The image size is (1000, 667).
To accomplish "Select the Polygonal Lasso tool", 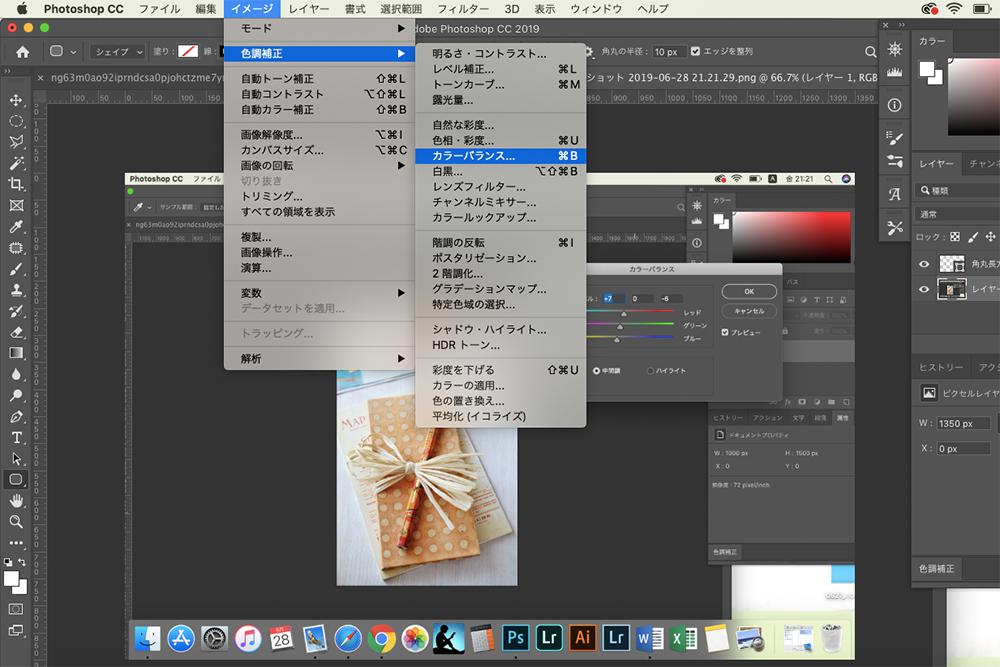I will pyautogui.click(x=16, y=142).
